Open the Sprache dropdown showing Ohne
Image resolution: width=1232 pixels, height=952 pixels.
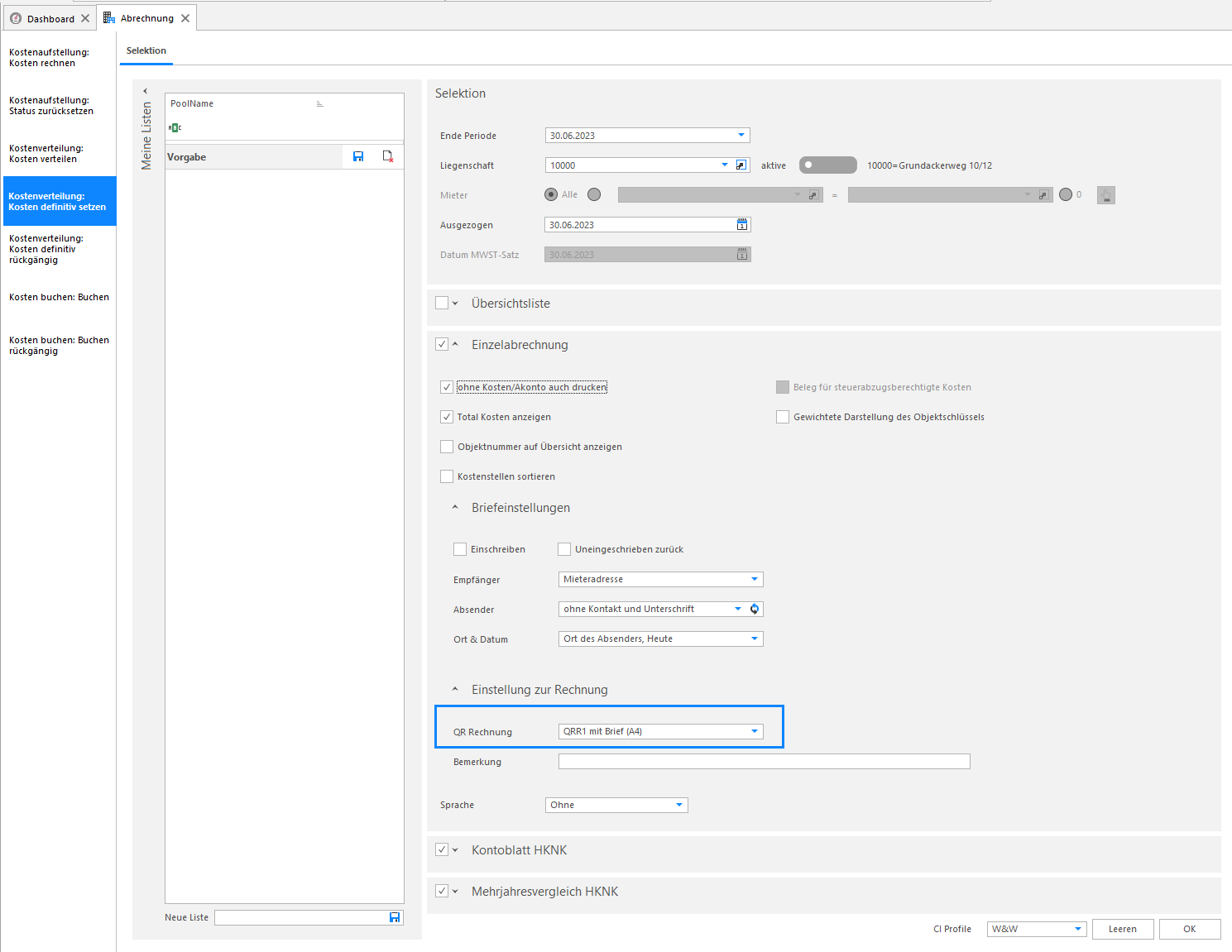(679, 805)
